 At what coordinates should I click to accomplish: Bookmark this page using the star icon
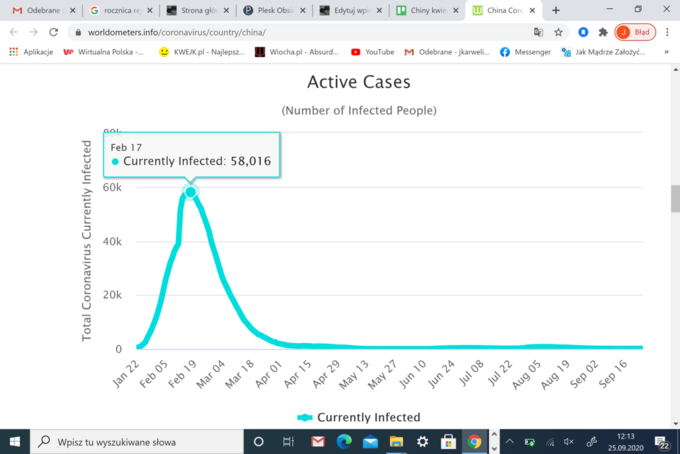(559, 32)
